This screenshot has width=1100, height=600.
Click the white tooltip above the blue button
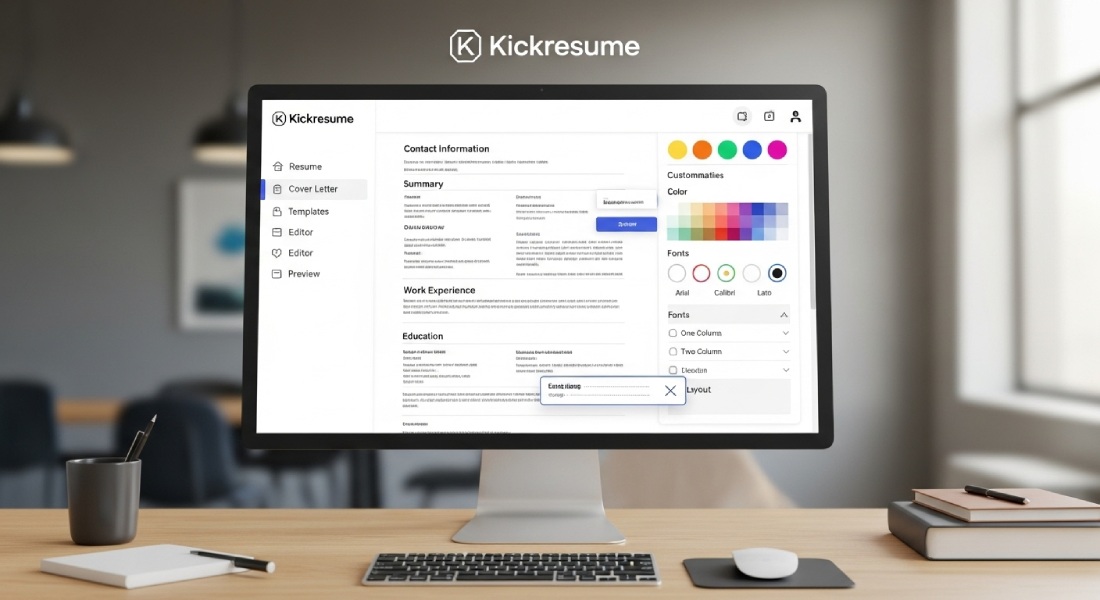(x=626, y=201)
